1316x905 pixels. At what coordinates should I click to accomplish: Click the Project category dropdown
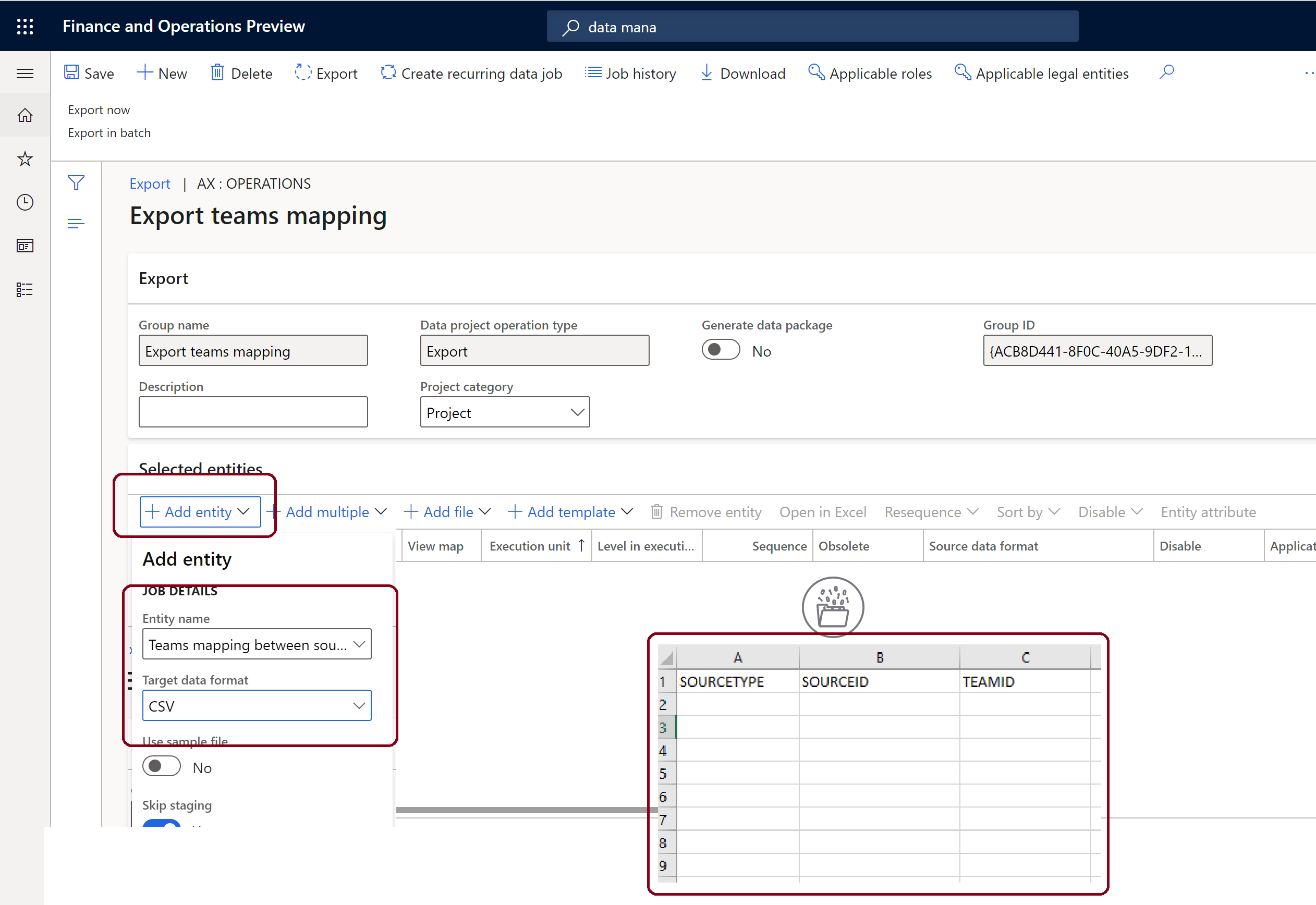(504, 411)
